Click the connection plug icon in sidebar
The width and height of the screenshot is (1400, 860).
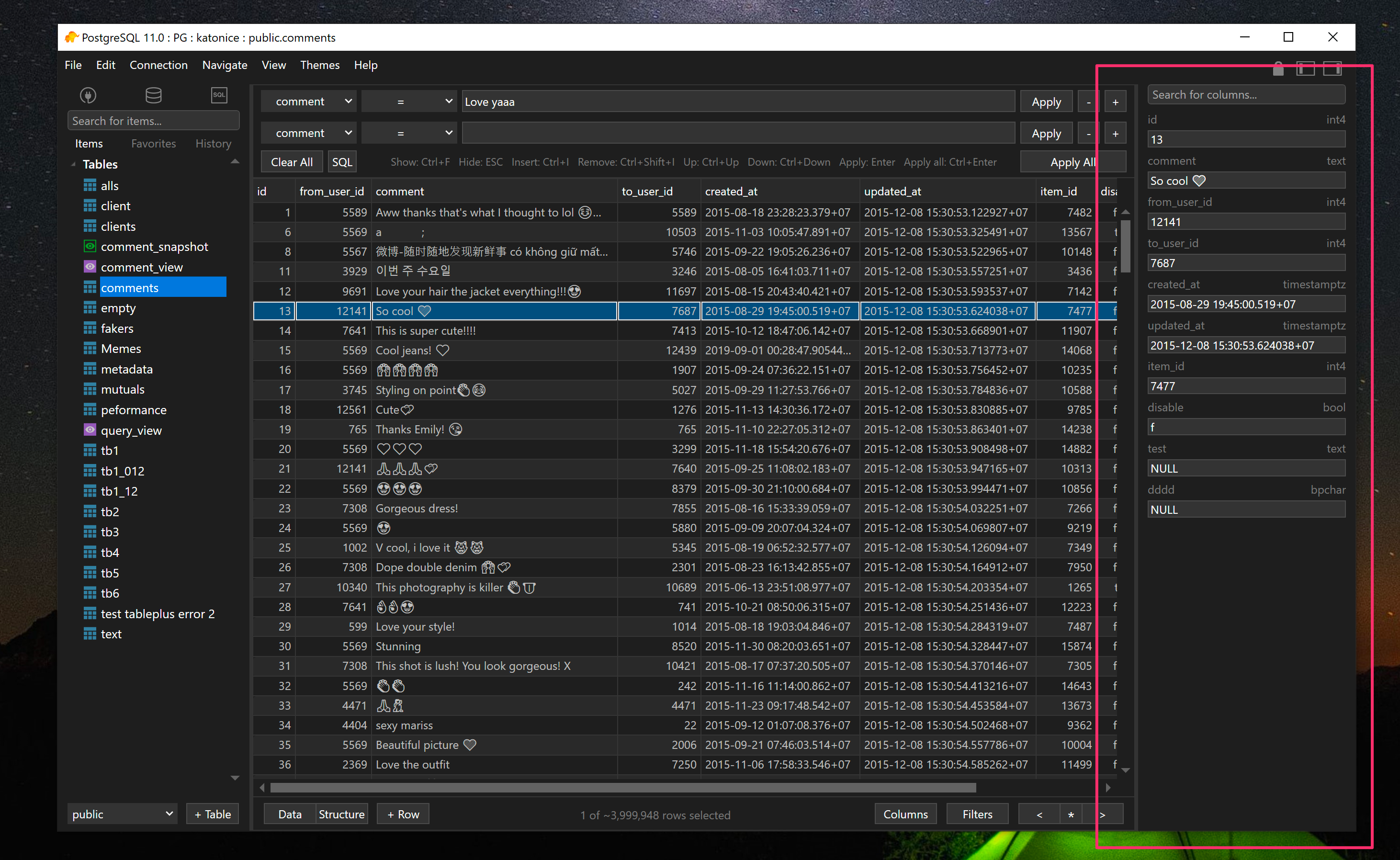click(x=88, y=95)
